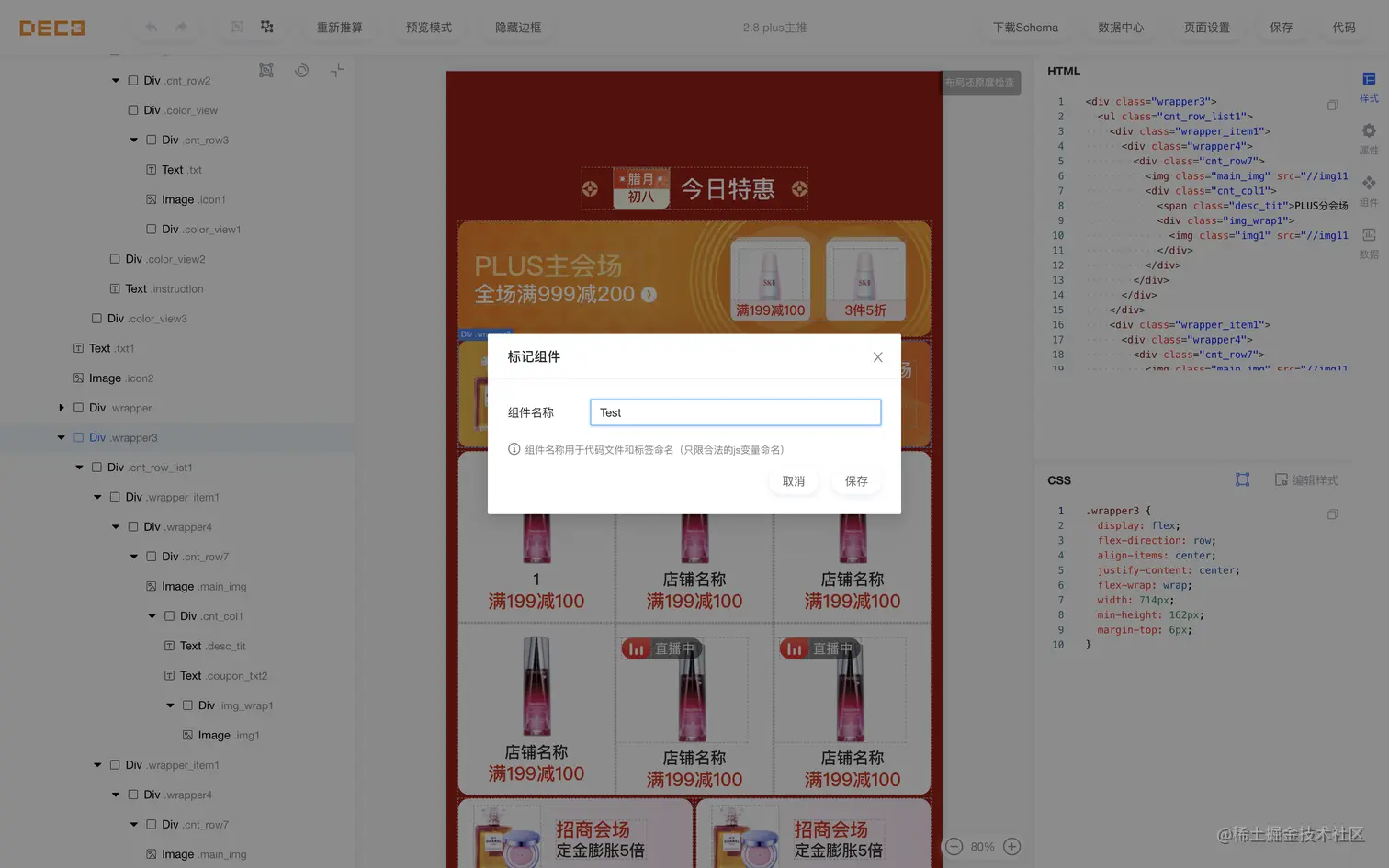Click the 布局还原度检查 button

(x=980, y=83)
